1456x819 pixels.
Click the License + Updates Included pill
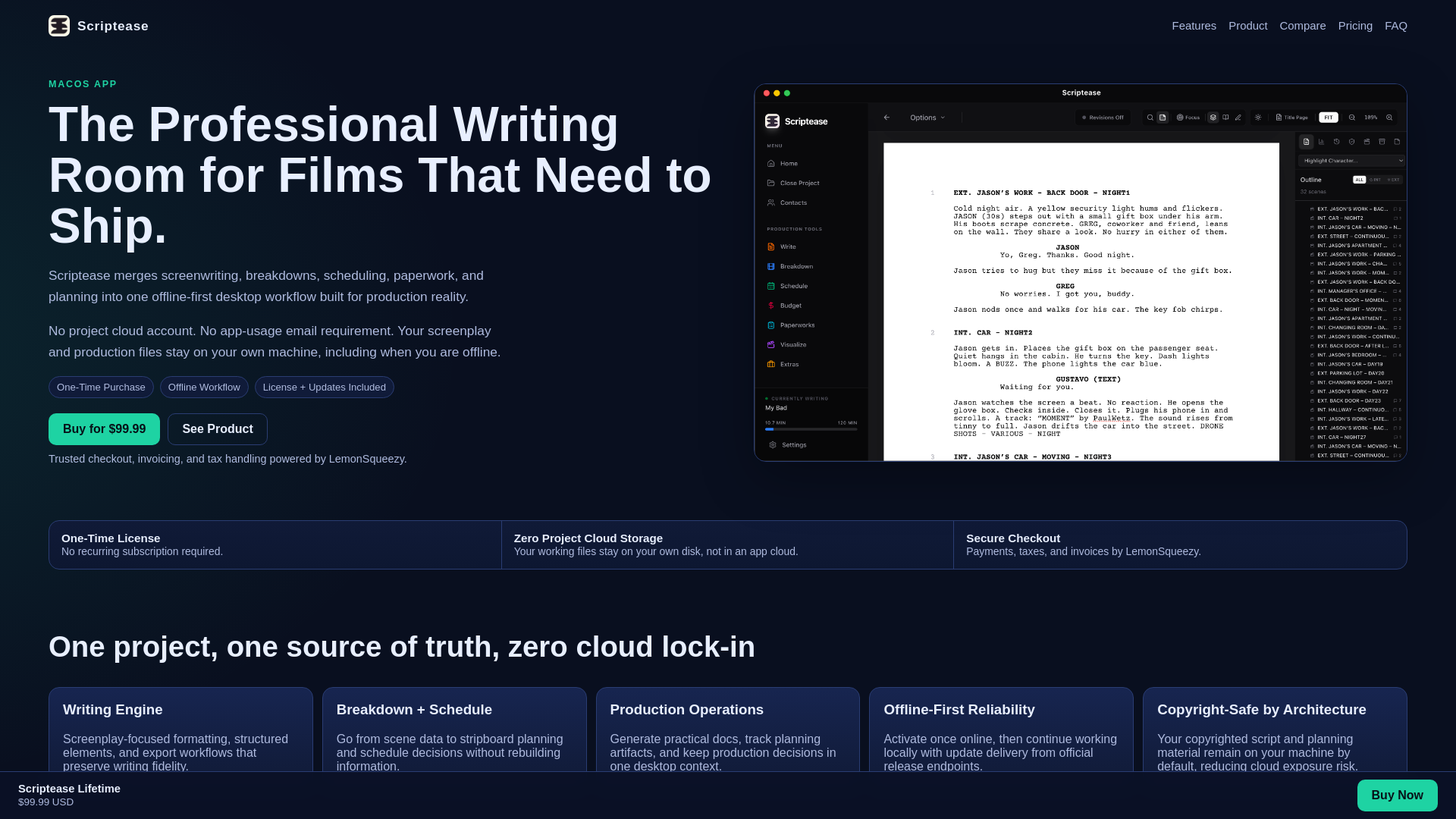coord(324,388)
